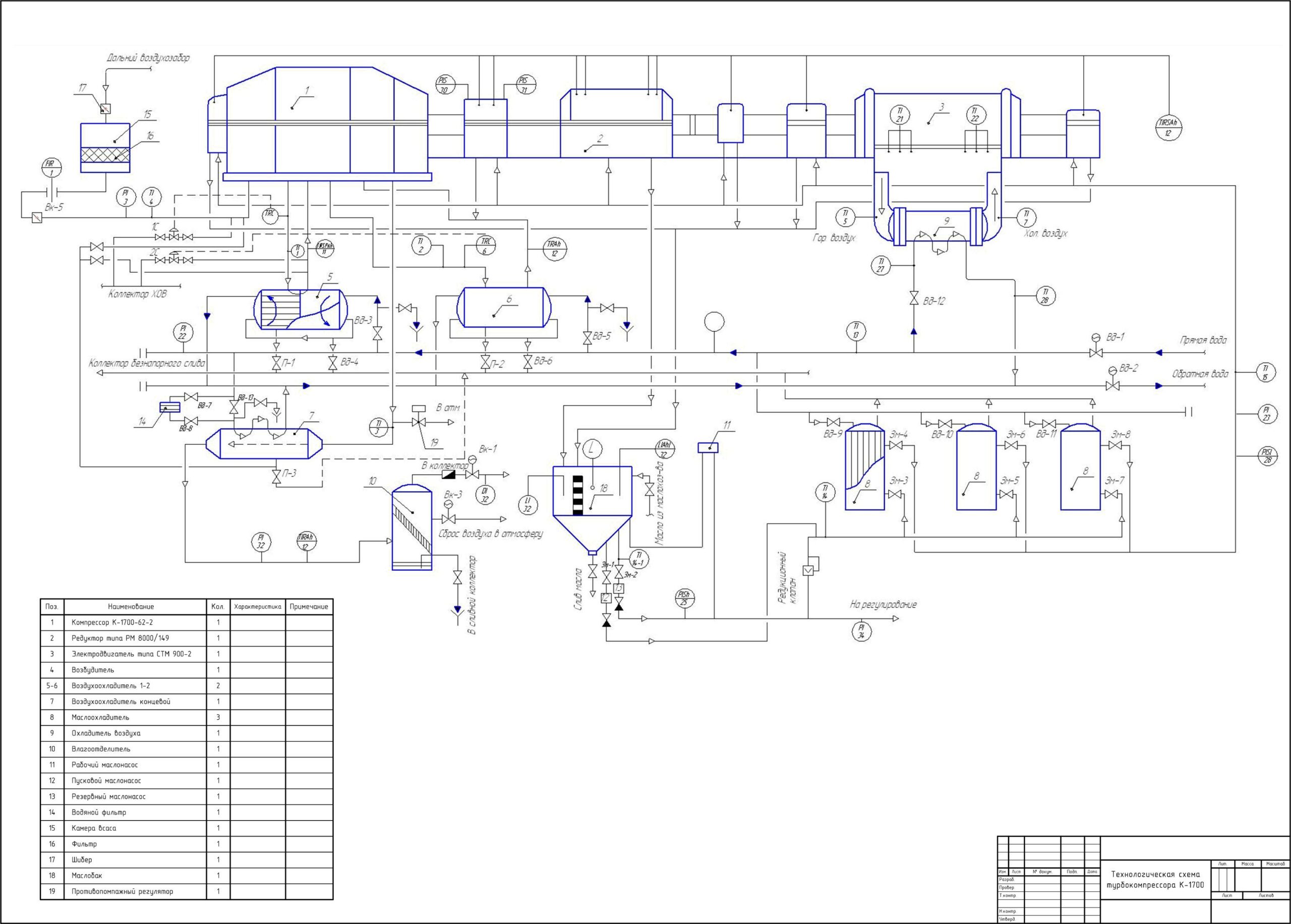The width and height of the screenshot is (1291, 924).
Task: Click the TI 15 bubble near return water
Action: pos(1265,372)
